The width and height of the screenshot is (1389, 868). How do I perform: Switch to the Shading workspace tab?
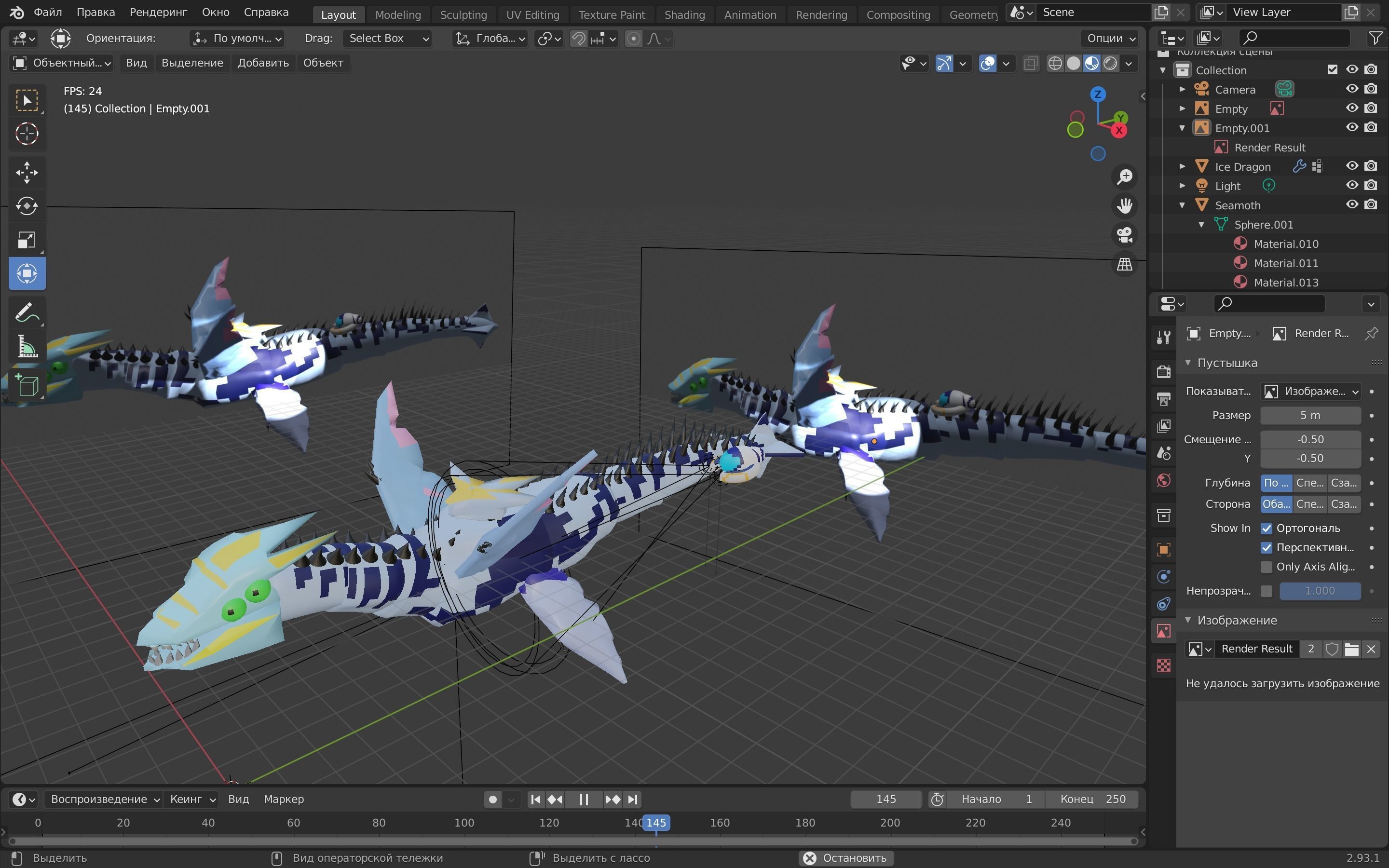684,14
